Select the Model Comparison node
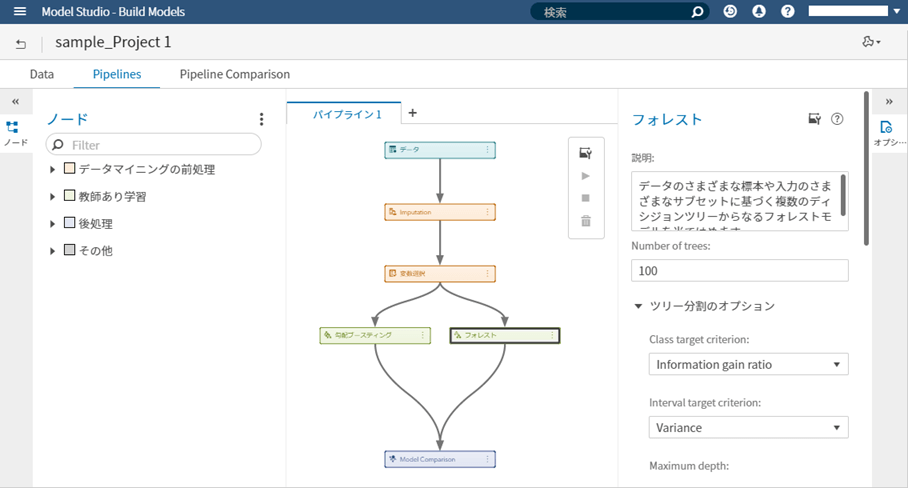The image size is (908, 488). pos(439,459)
